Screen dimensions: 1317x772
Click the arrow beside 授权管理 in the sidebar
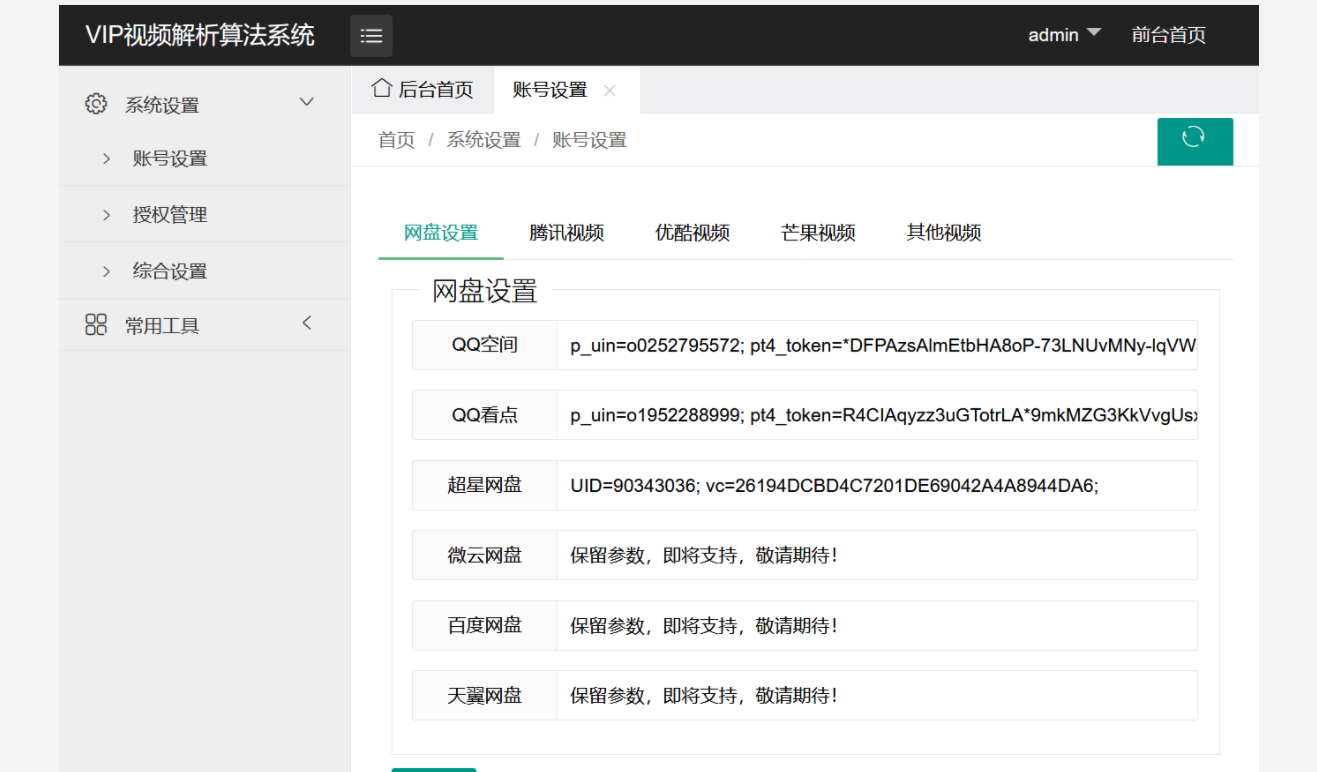click(x=106, y=215)
